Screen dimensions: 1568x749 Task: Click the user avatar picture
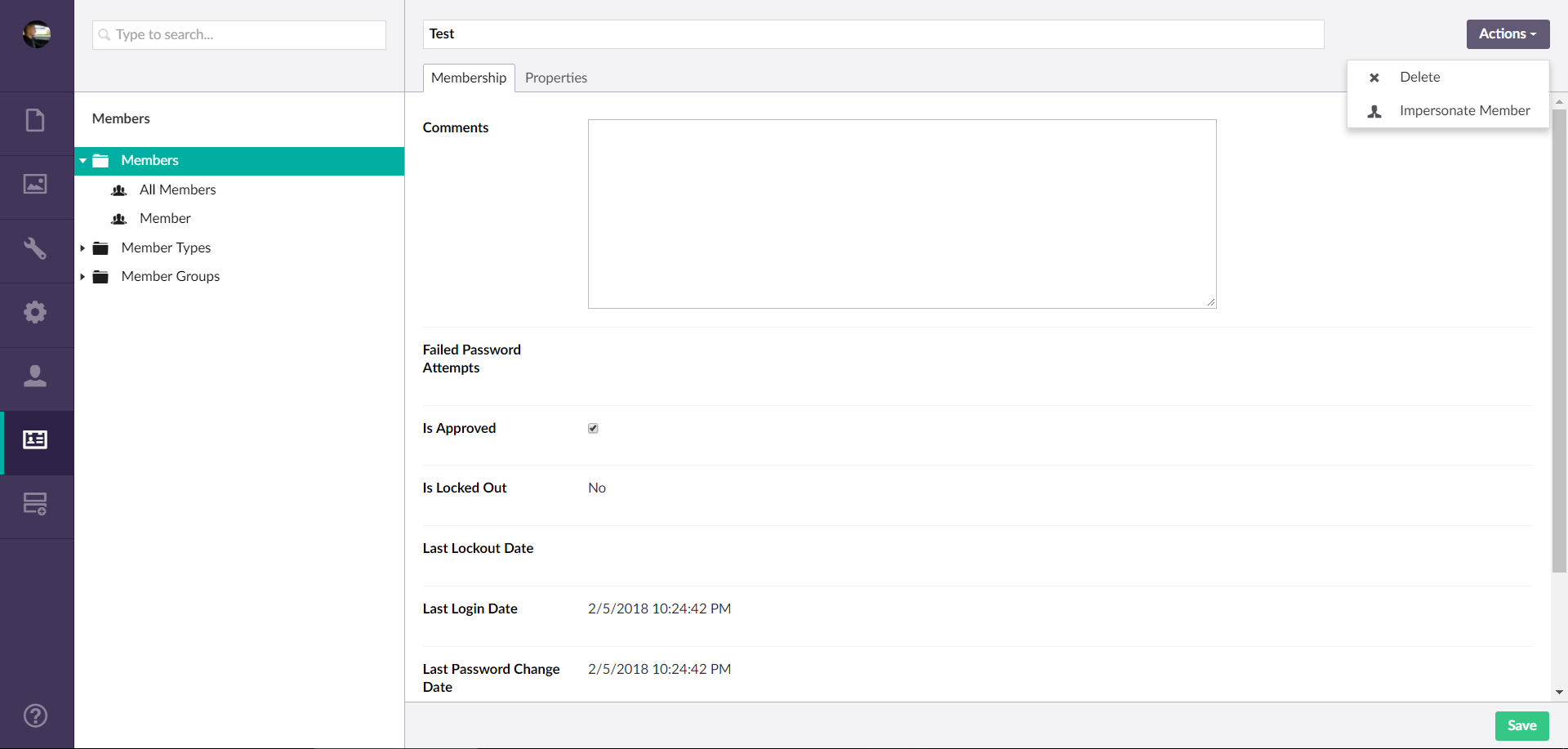37,34
